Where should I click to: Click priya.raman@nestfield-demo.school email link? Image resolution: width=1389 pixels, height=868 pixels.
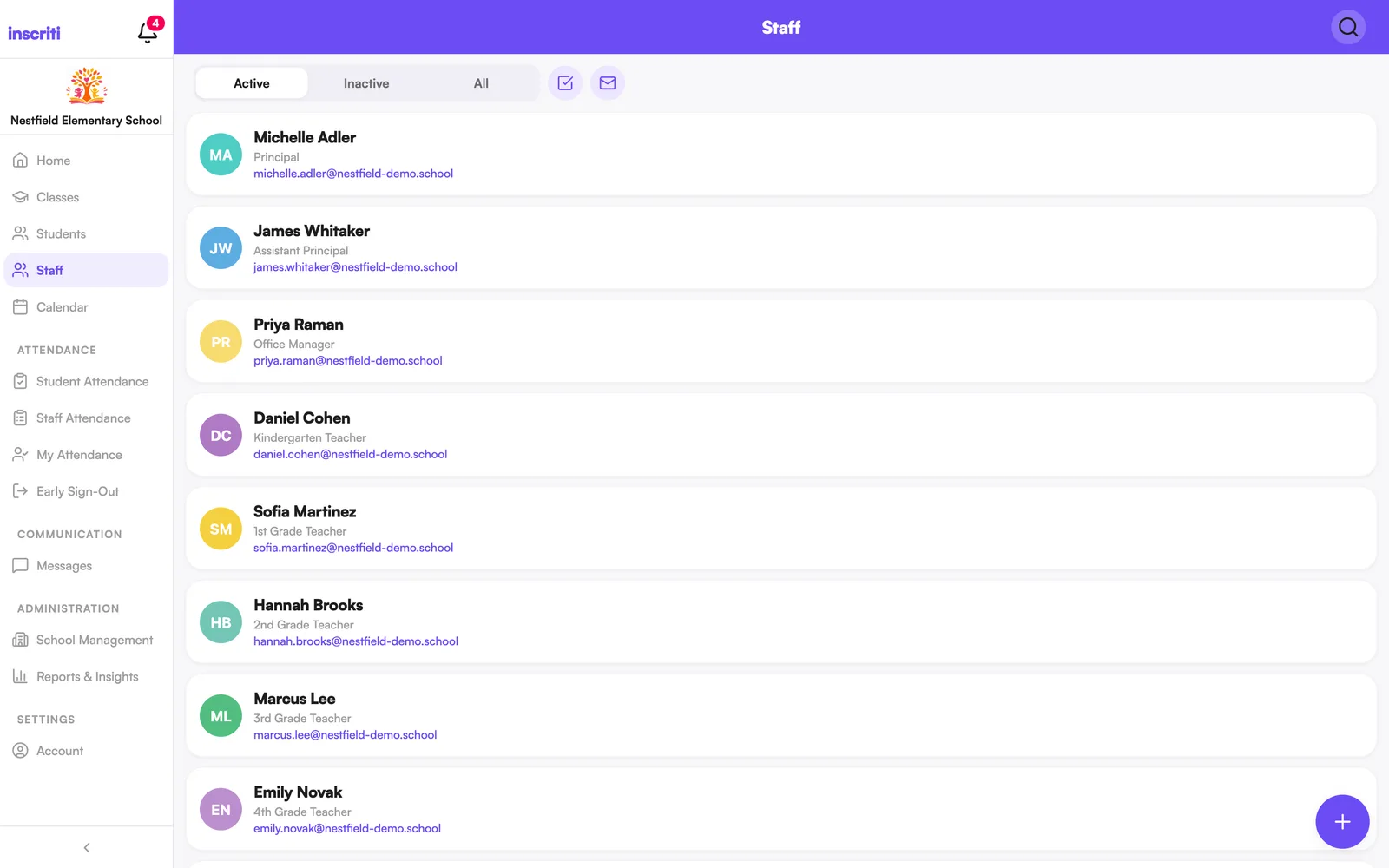[348, 361]
